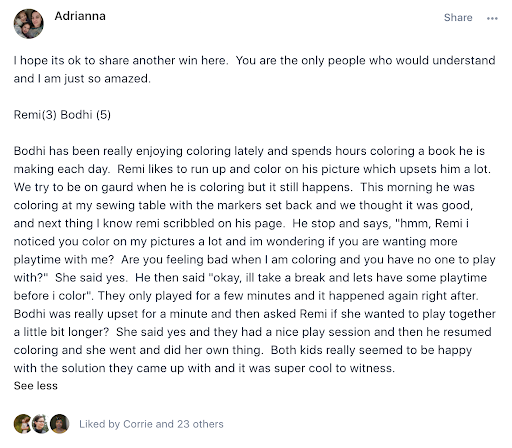
Task: Click the line starting 'Bodhi has been really'
Action: (x=249, y=151)
